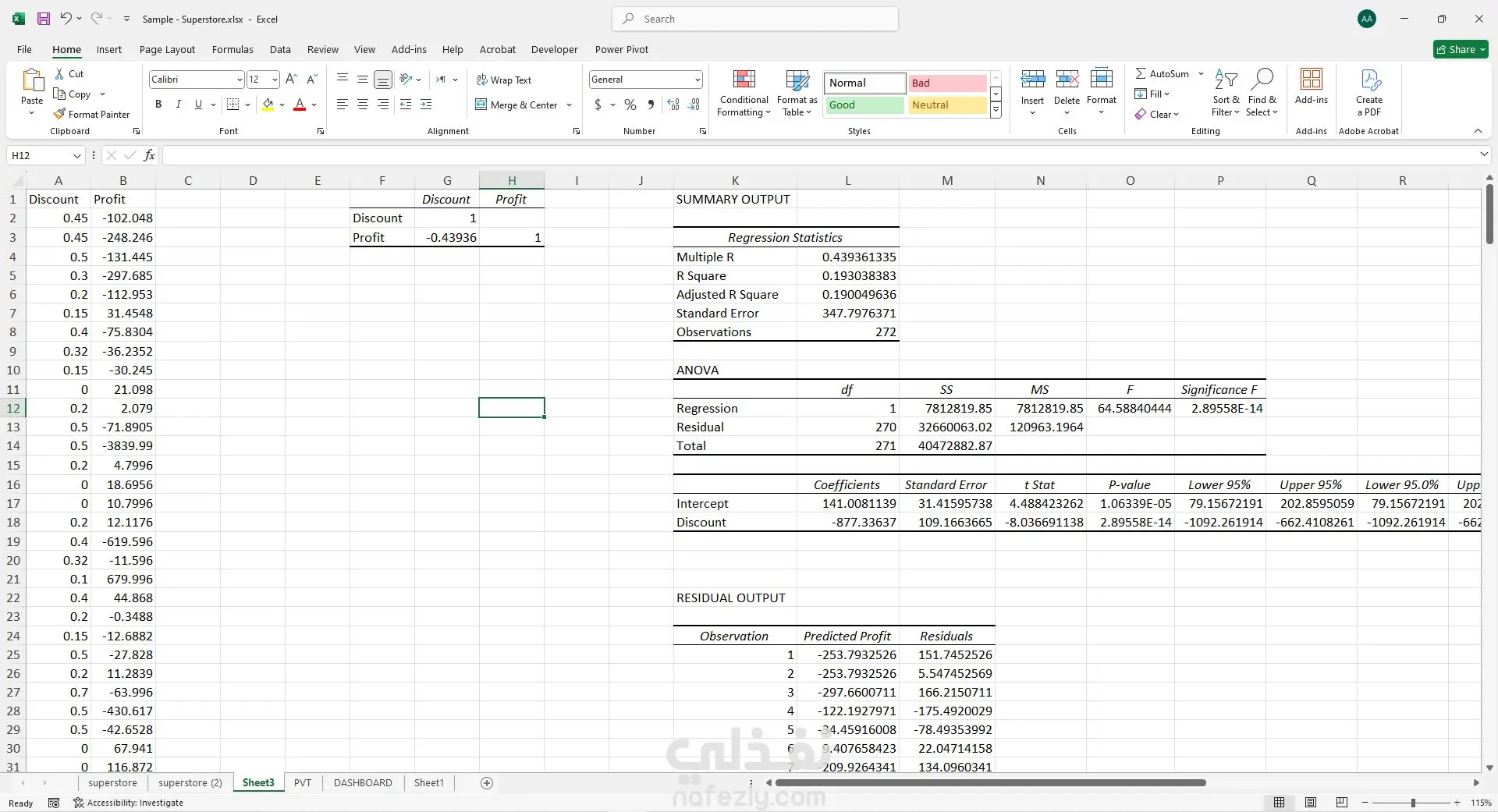Click the Search box in title bar
The width and height of the screenshot is (1498, 812).
click(755, 19)
